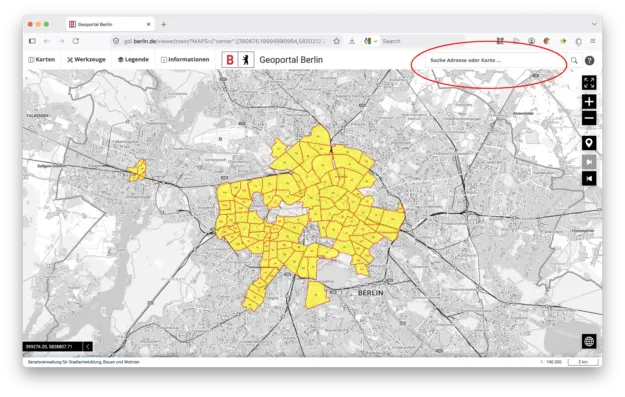Locate my position with the pin icon
The width and height of the screenshot is (625, 397).
click(589, 143)
